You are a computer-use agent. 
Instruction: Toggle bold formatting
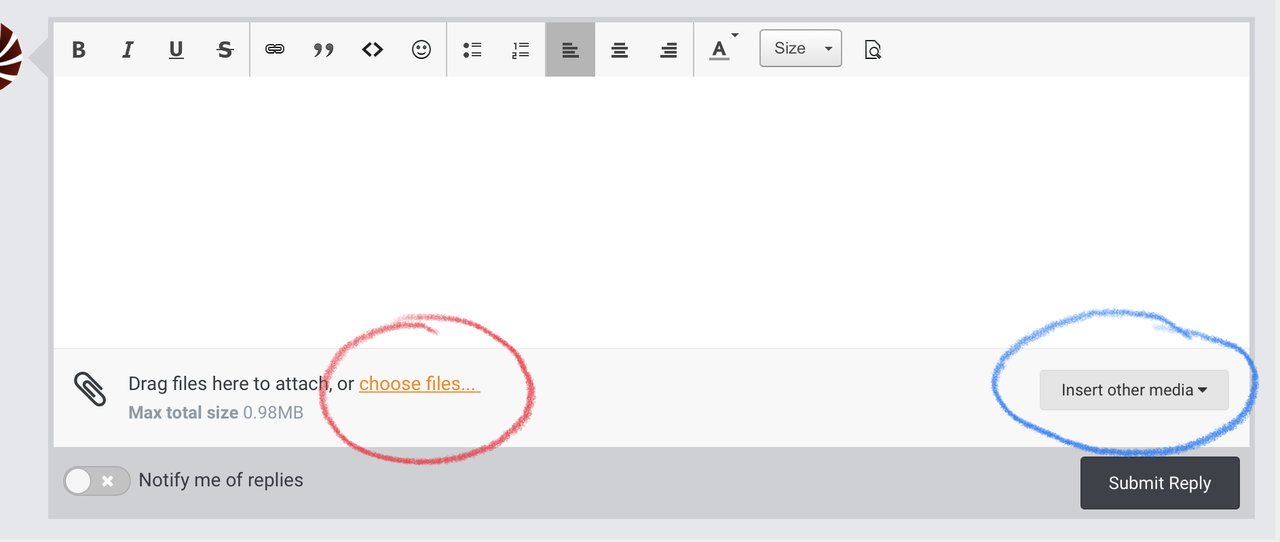point(79,50)
